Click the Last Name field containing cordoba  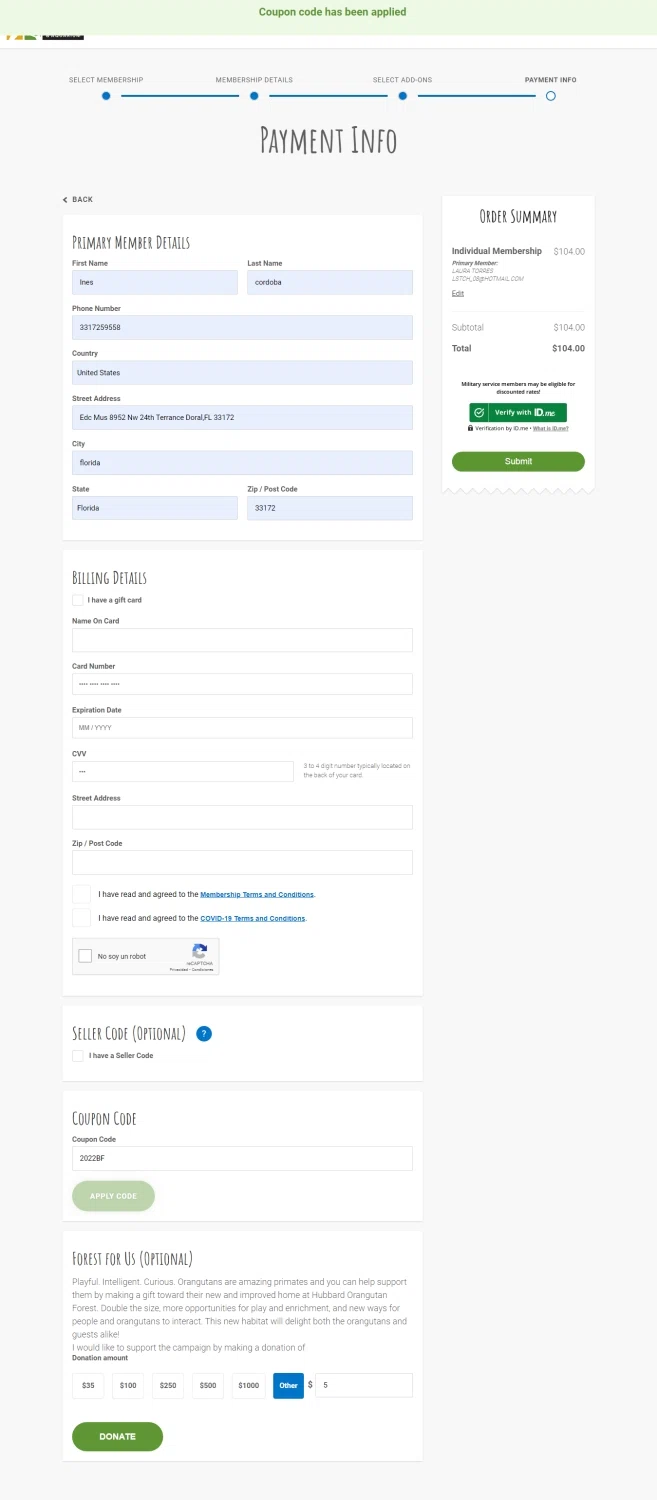tap(330, 282)
